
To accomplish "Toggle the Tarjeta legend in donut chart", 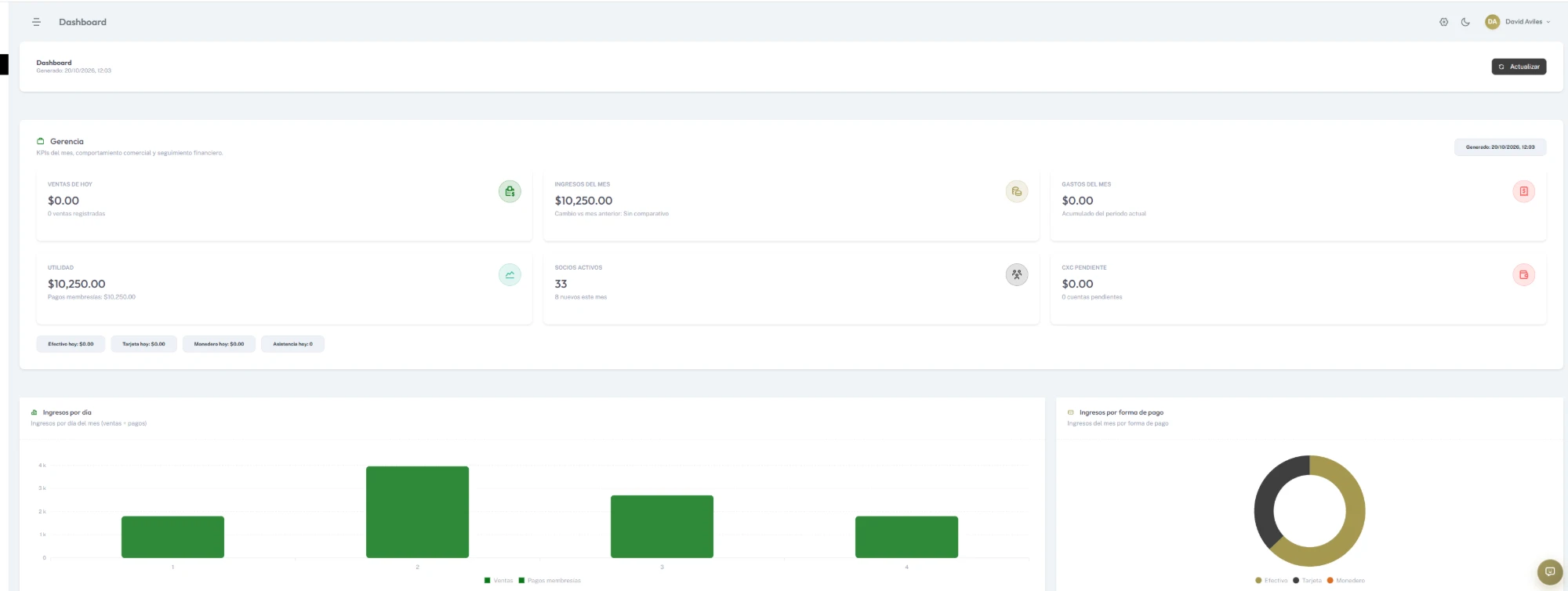I will point(1307,581).
